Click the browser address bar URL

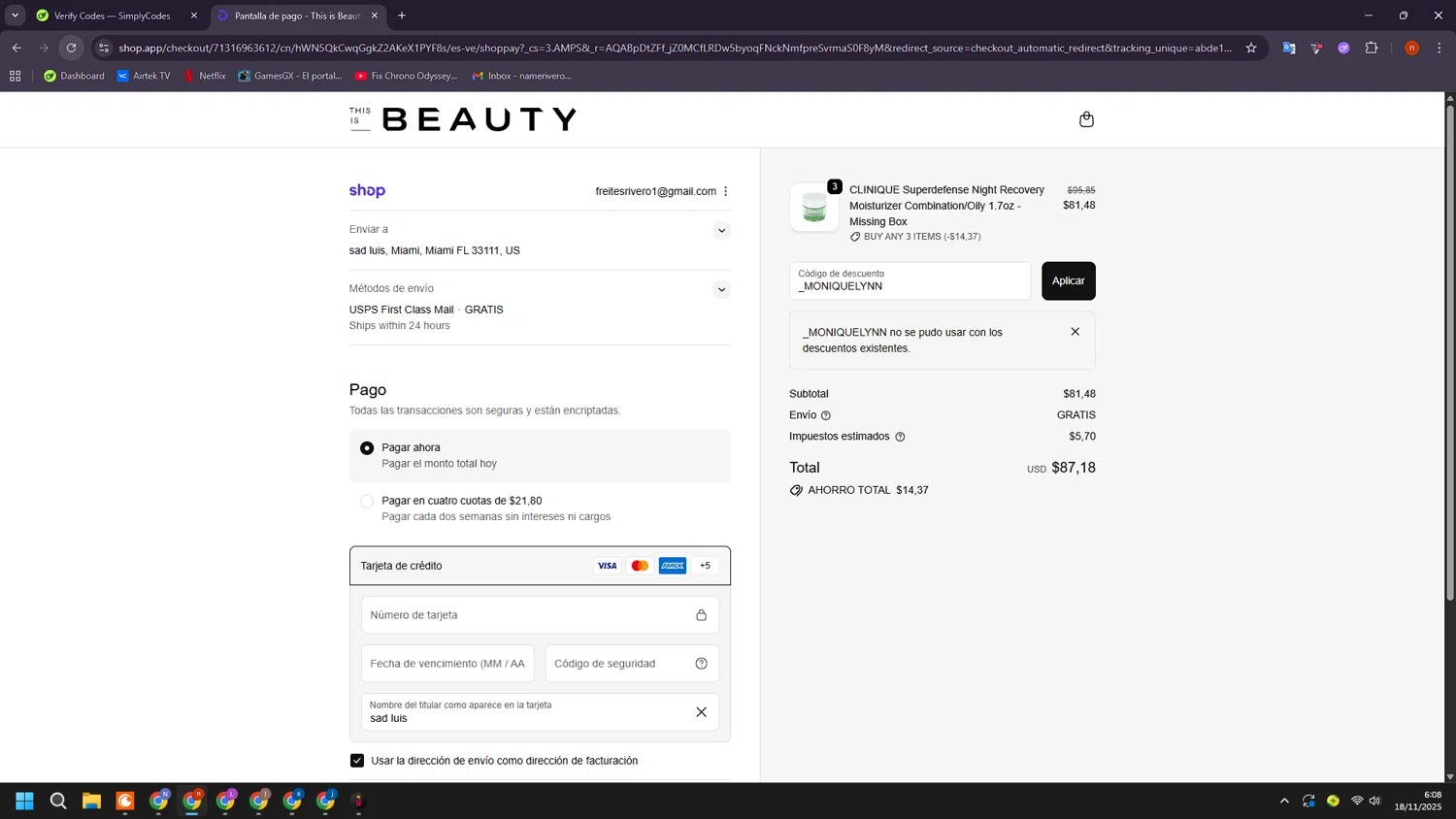(675, 48)
